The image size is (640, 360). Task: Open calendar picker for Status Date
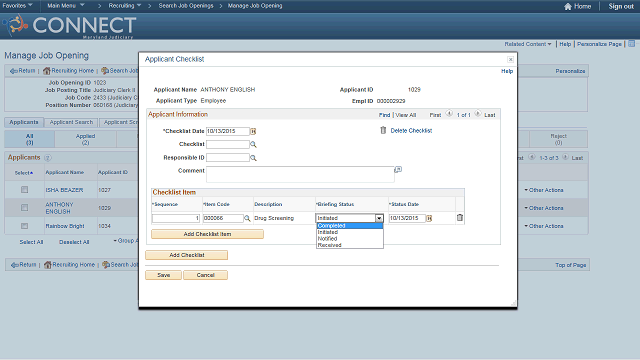429,218
